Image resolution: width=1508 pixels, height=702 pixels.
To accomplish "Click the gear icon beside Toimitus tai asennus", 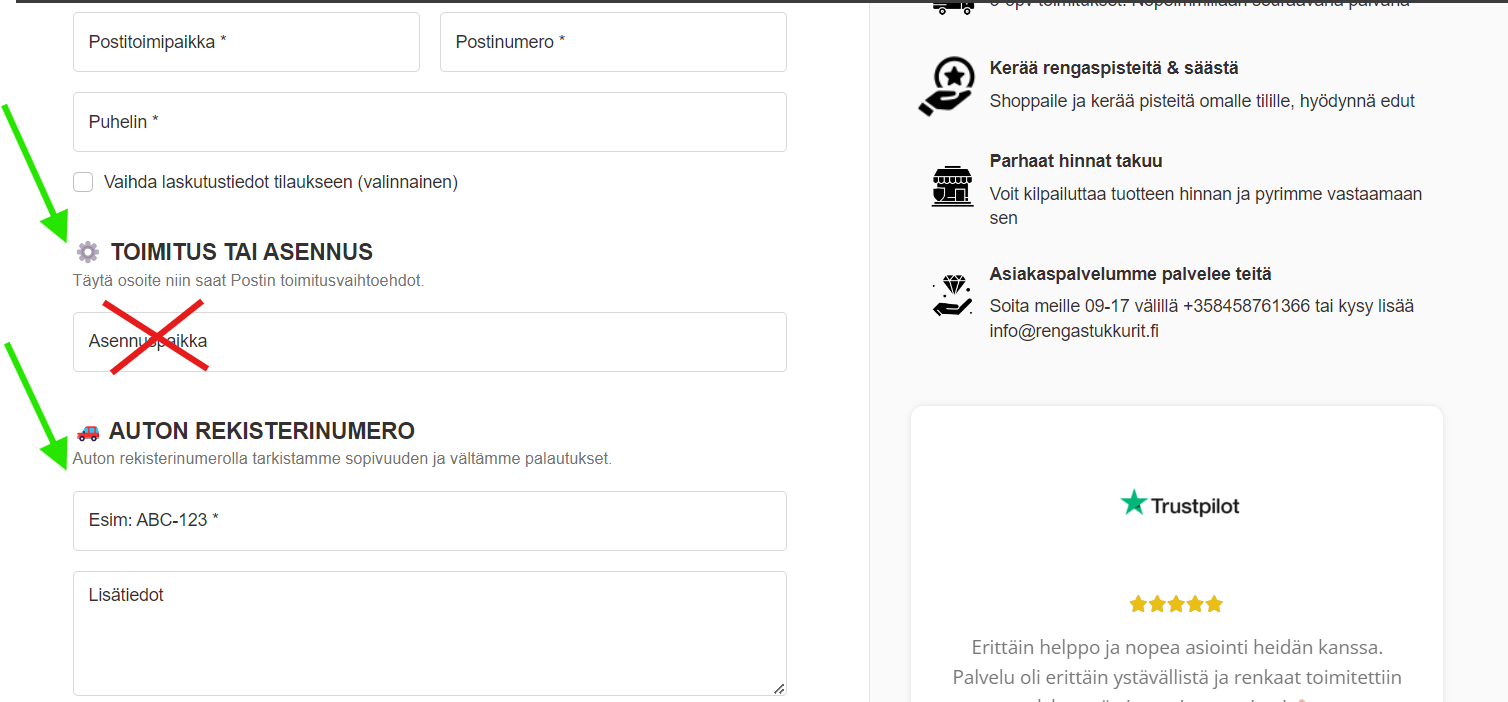I will pos(88,252).
